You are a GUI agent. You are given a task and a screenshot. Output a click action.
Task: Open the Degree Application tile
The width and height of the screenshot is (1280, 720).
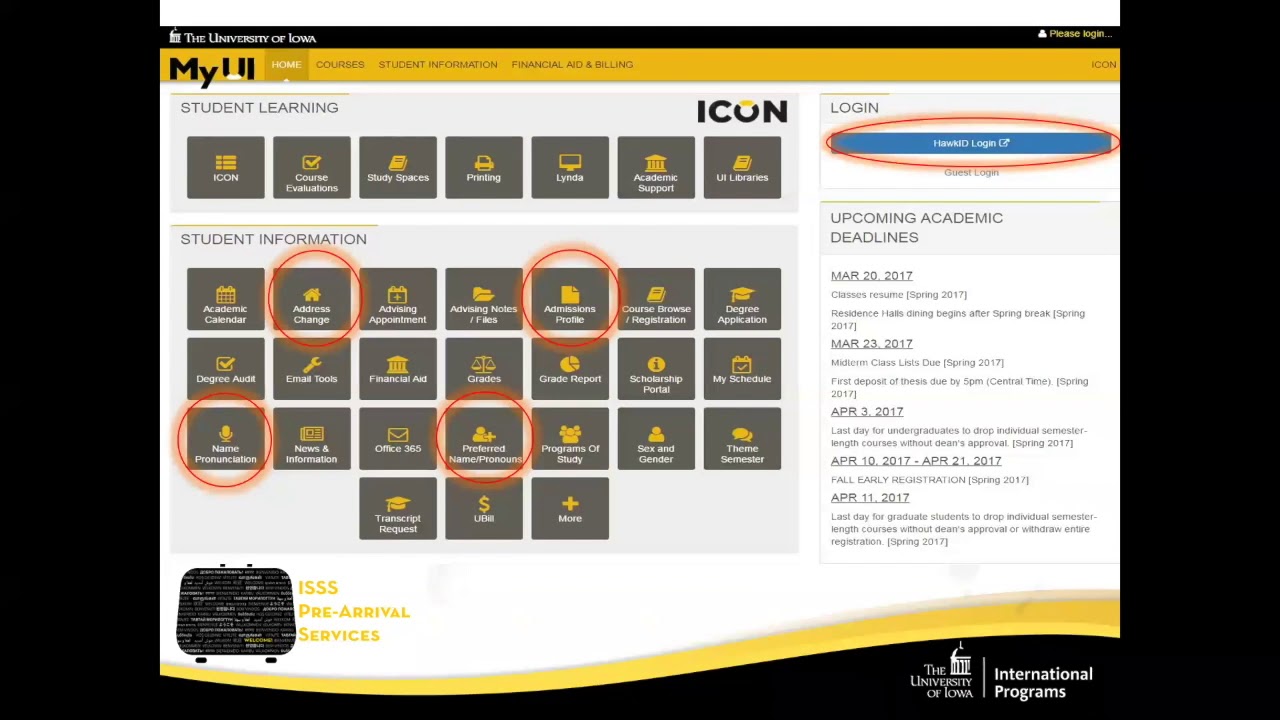742,299
